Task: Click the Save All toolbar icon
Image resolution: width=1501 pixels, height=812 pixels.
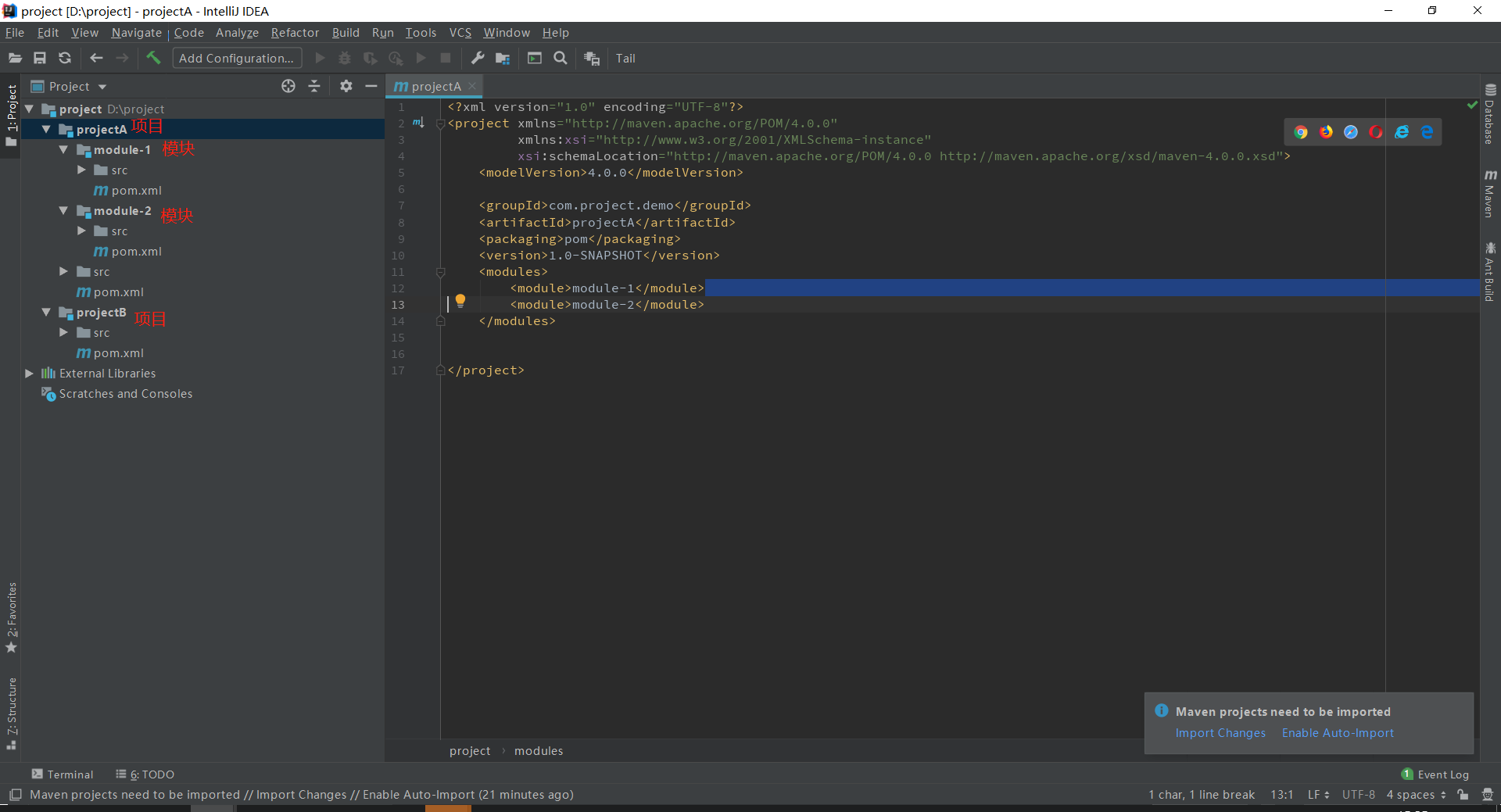Action: pyautogui.click(x=40, y=59)
